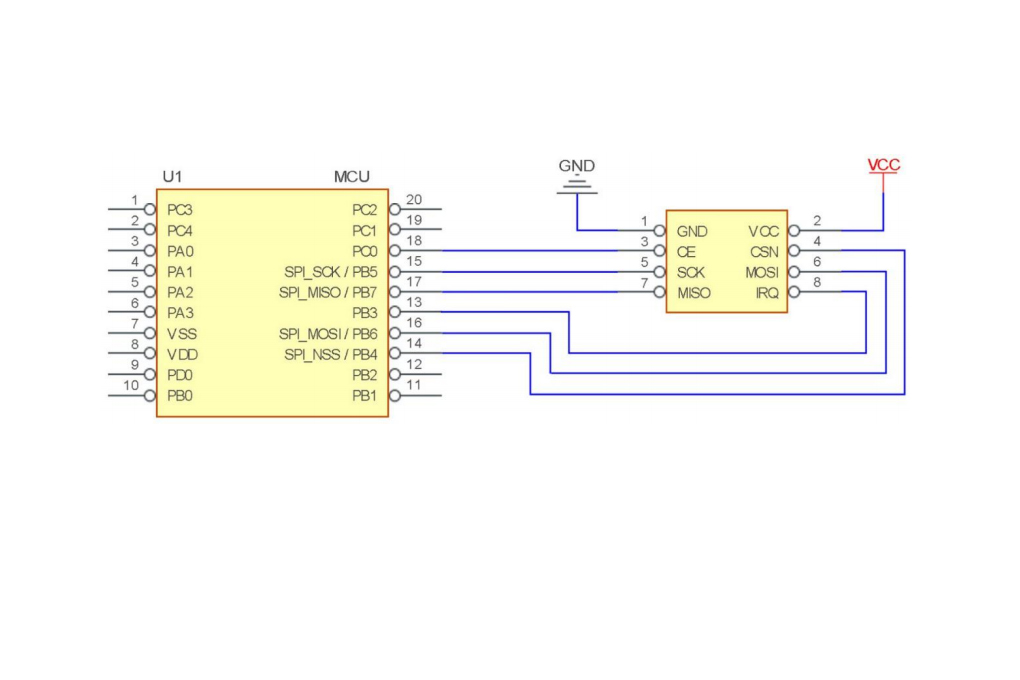The height and width of the screenshot is (680, 1020).
Task: Click pin number 11 beside PB1
Action: (x=414, y=385)
